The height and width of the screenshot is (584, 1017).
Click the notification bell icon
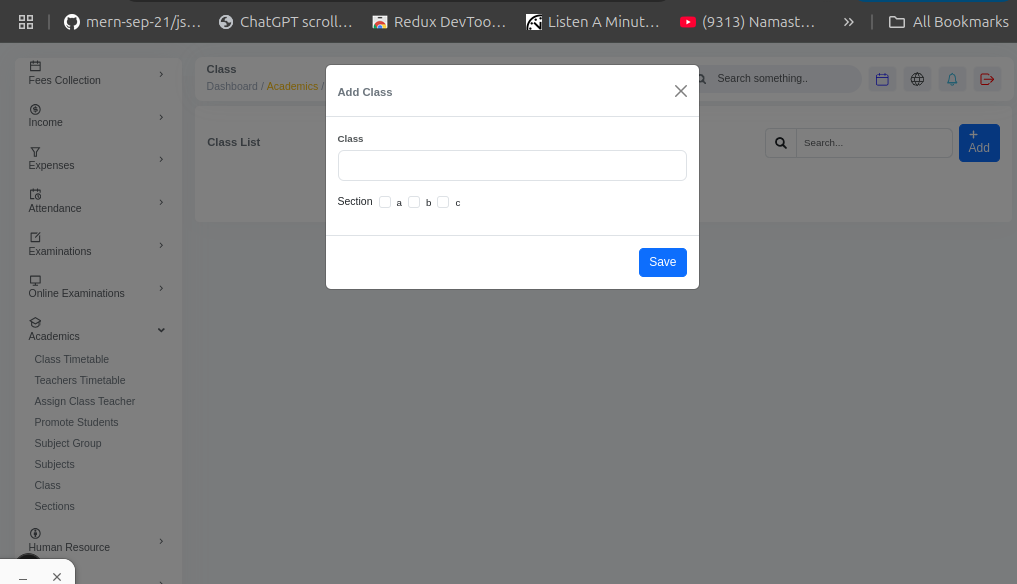click(952, 79)
